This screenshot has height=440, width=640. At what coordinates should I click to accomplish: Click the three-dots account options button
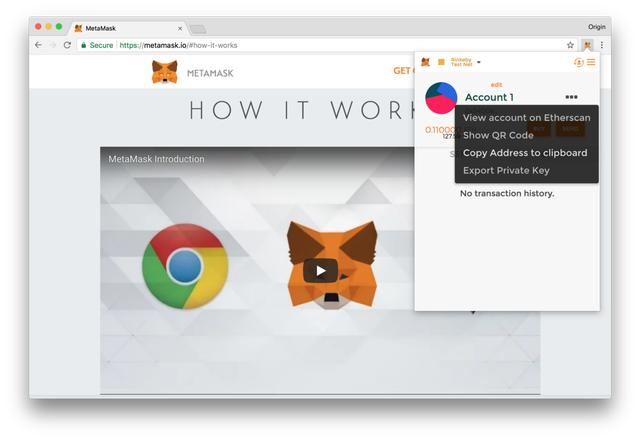coord(571,97)
